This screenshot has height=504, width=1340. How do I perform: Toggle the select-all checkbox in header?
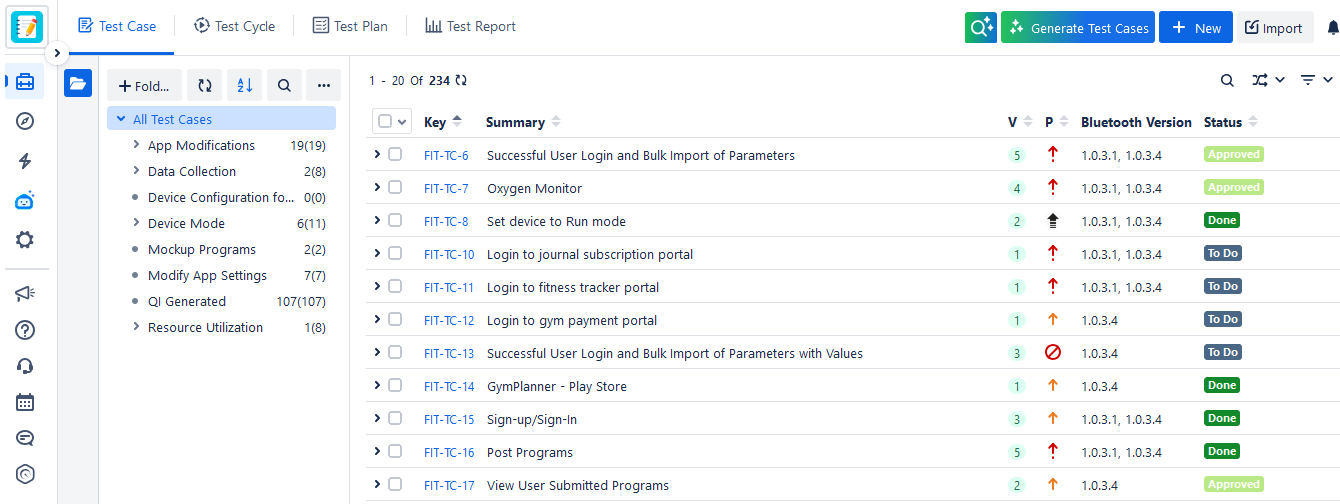click(386, 122)
